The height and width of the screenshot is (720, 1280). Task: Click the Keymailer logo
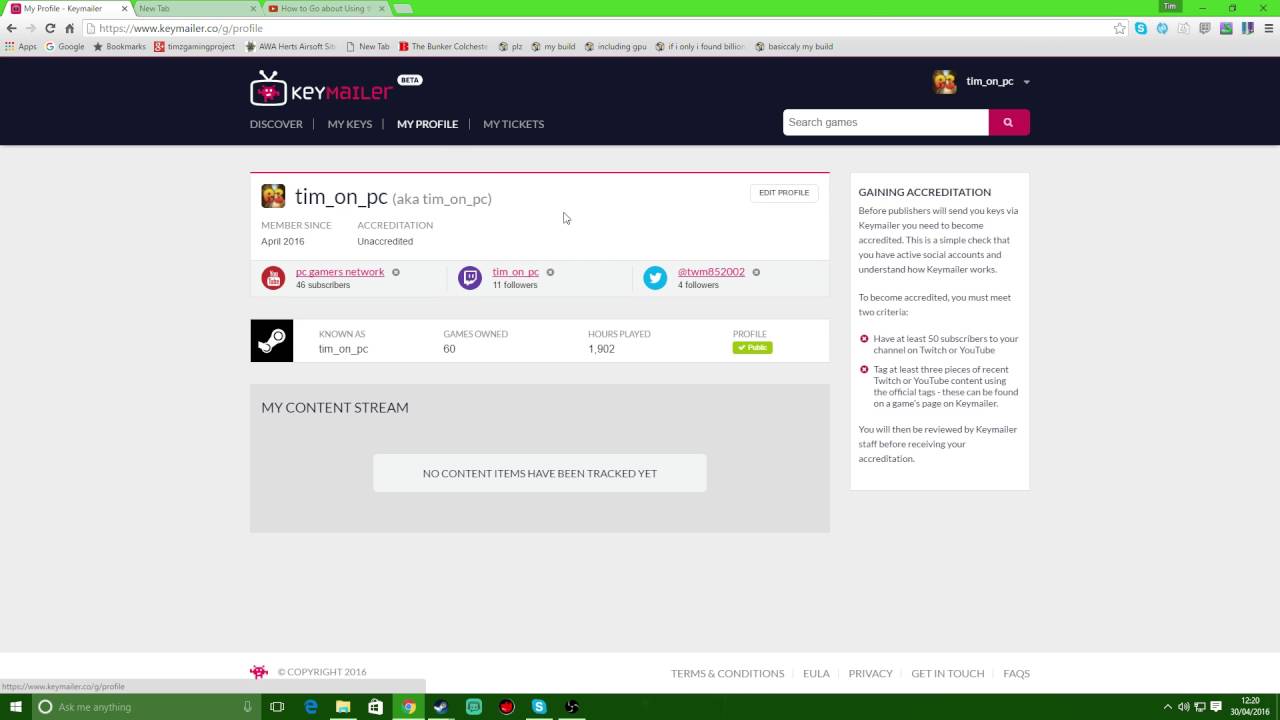tap(335, 88)
